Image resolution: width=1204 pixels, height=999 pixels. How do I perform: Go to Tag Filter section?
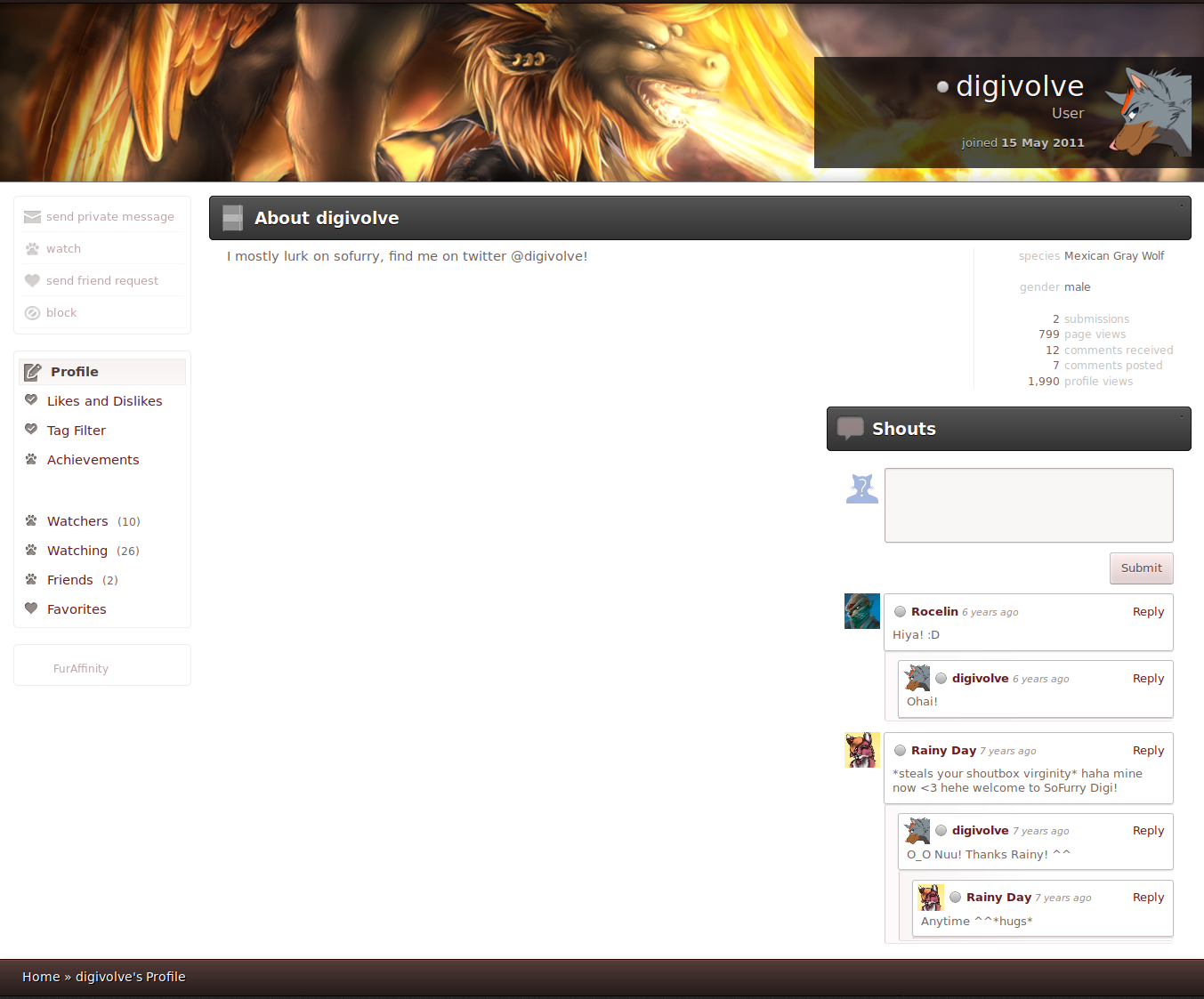point(77,431)
